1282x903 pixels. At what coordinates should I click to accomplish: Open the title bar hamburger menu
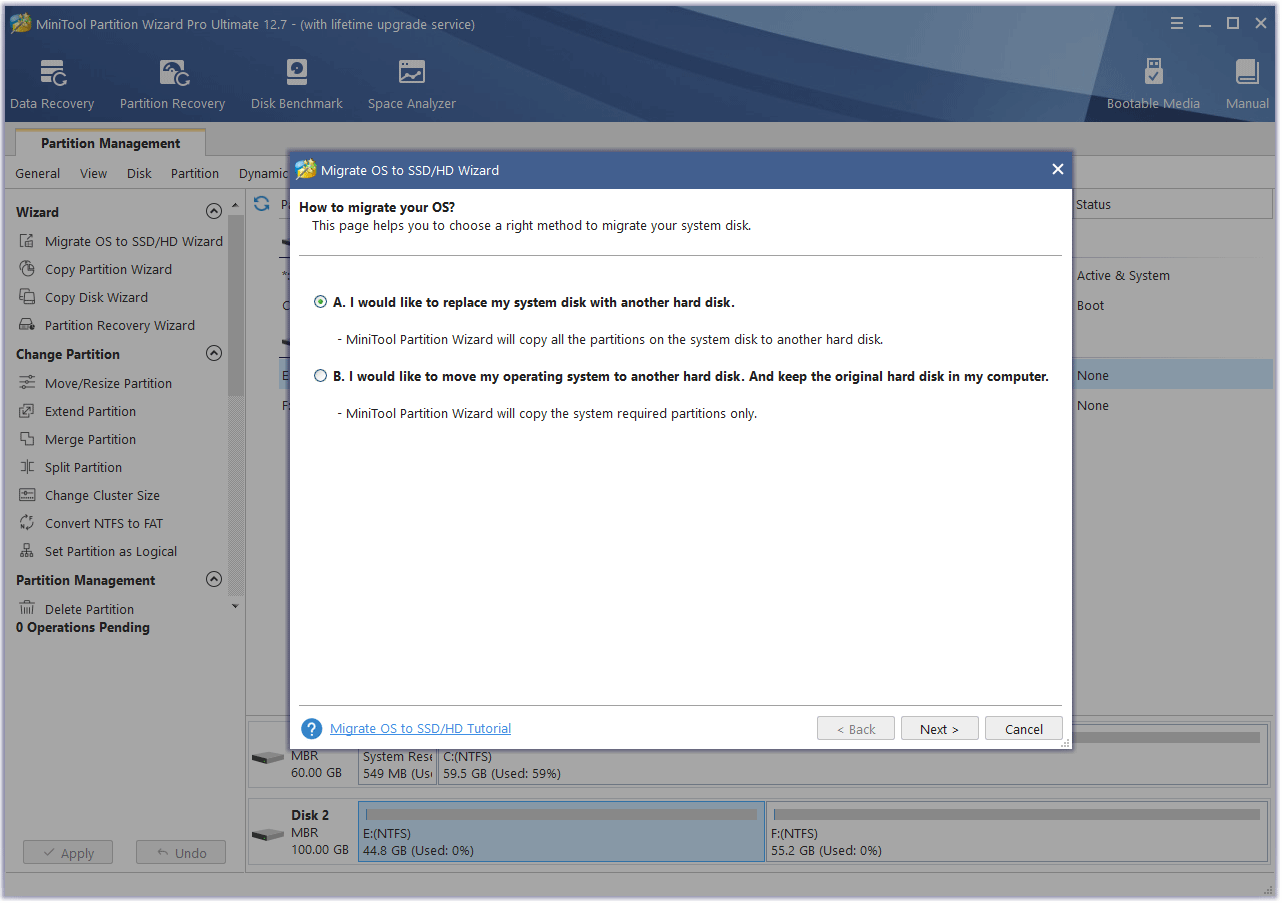tap(1177, 23)
